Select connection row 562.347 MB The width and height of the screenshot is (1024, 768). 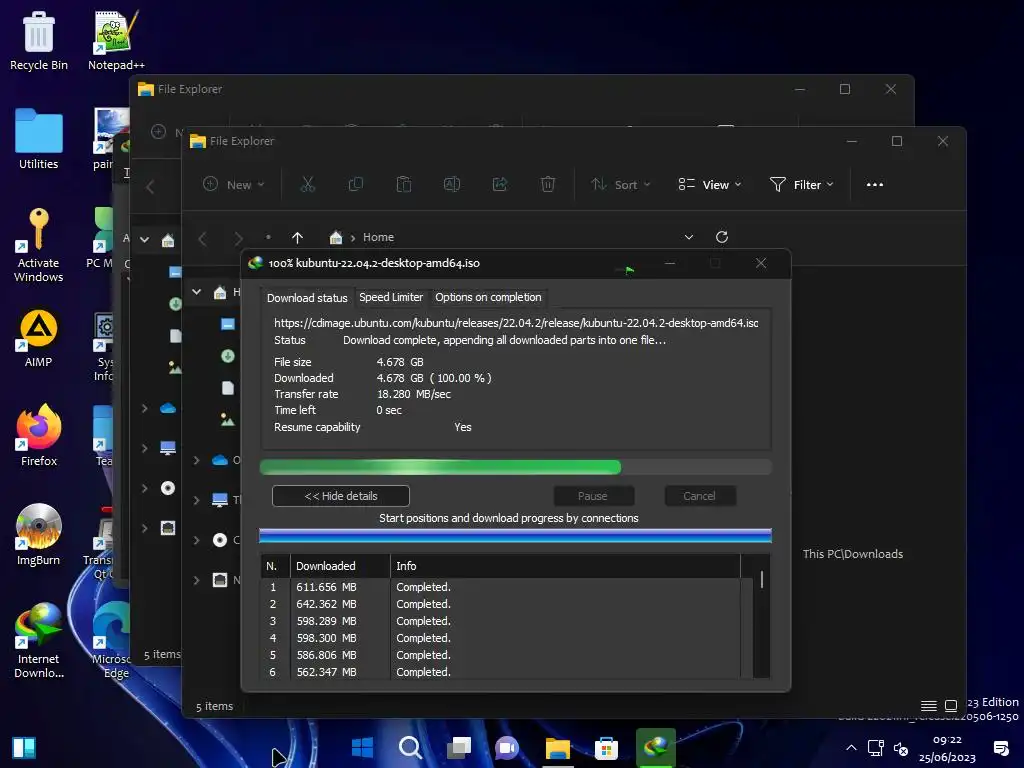tap(500, 672)
